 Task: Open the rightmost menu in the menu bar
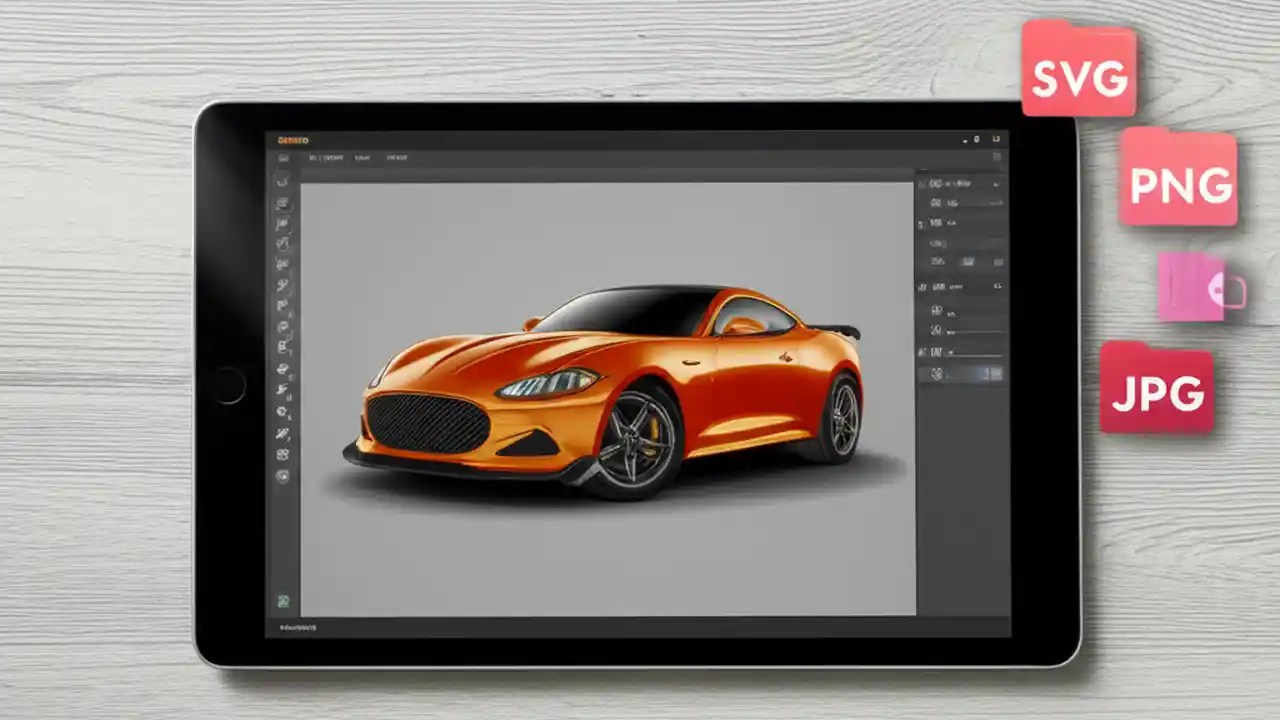pyautogui.click(x=396, y=157)
